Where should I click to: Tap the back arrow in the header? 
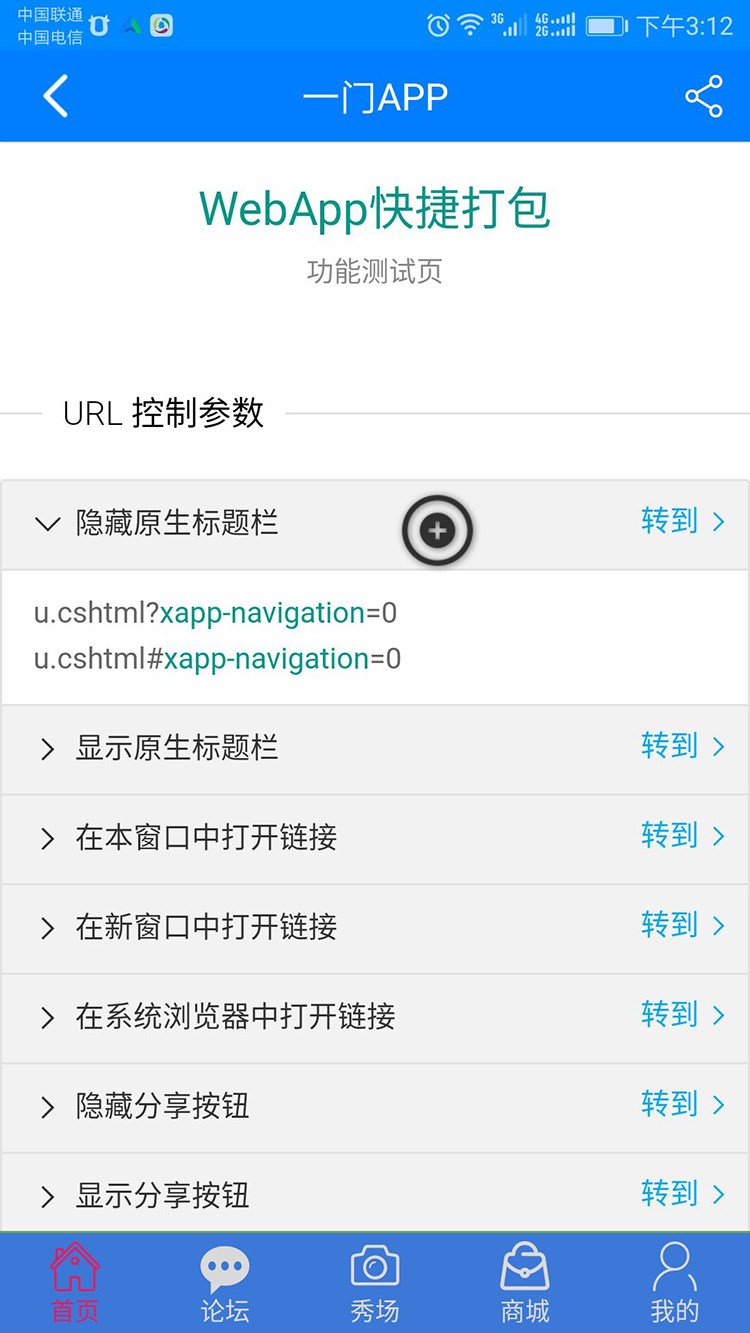[x=55, y=97]
